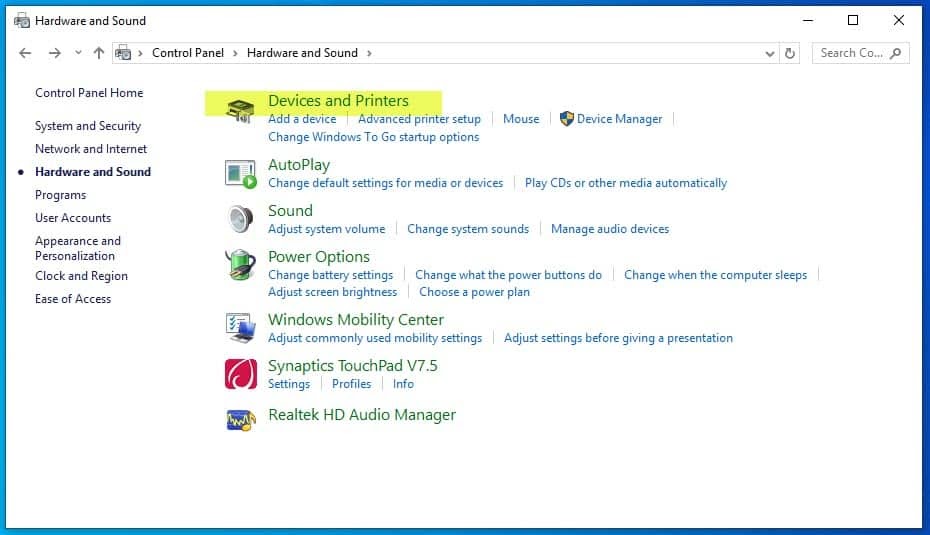
Task: Click Adjust screen brightness
Action: [333, 292]
